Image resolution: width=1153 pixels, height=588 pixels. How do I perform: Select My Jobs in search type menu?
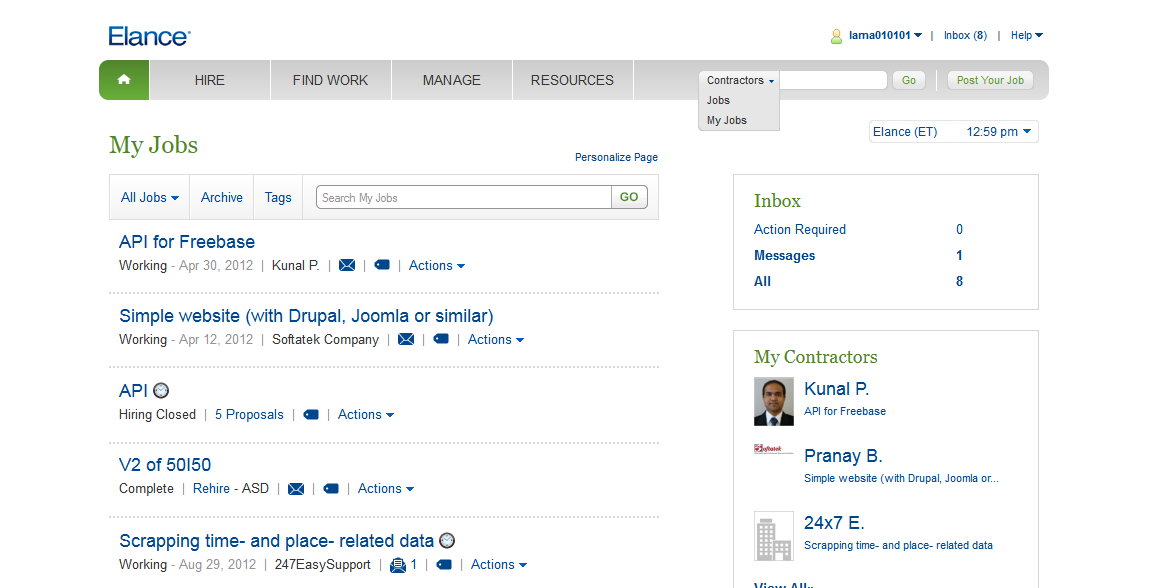coord(727,120)
